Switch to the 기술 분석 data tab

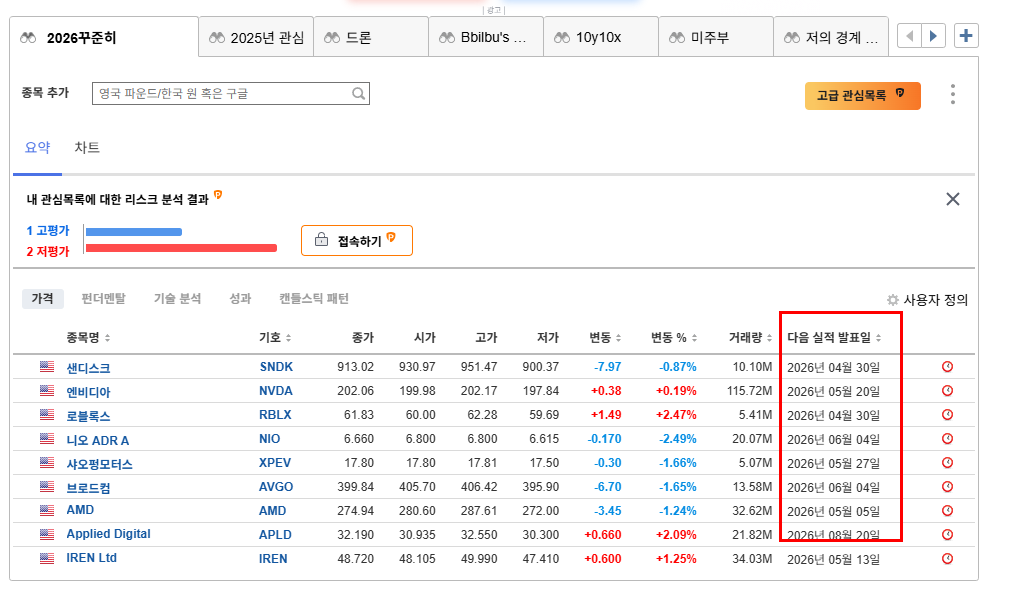(177, 299)
